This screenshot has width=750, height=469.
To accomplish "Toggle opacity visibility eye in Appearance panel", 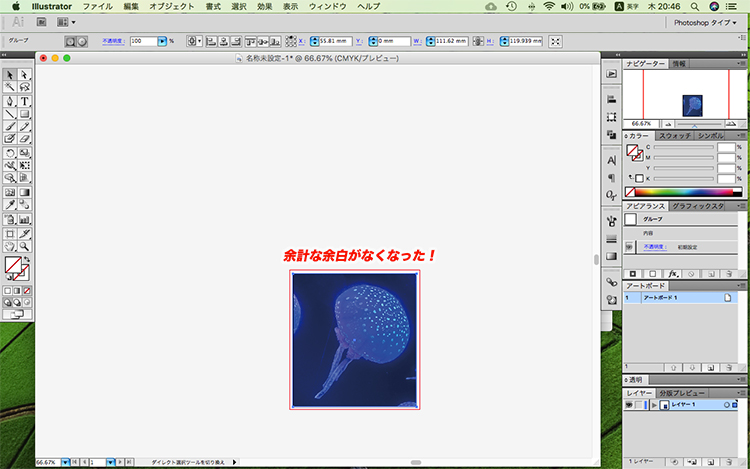I will tap(629, 245).
